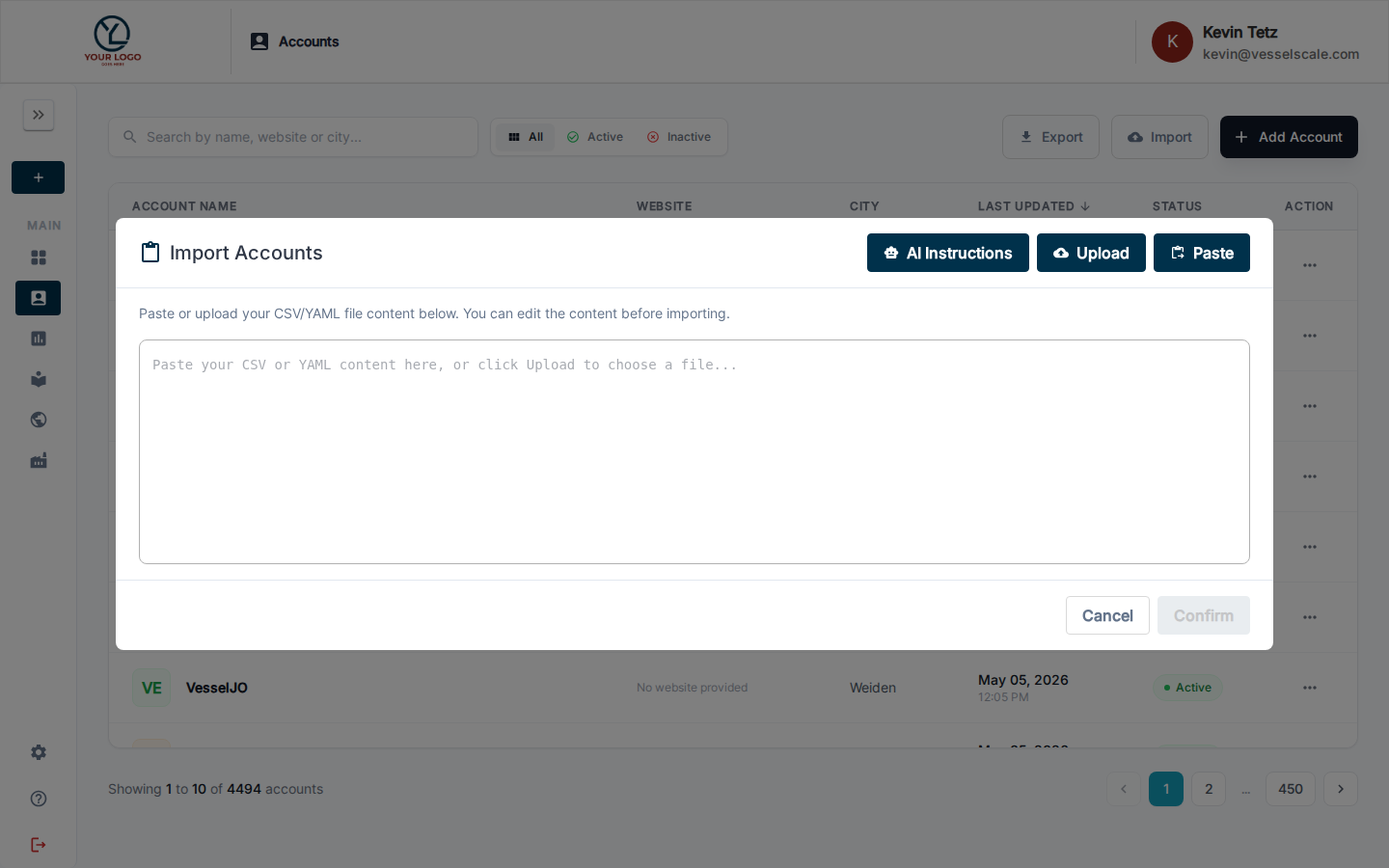Select the Inactive filter tab
The width and height of the screenshot is (1389, 868).
click(679, 137)
